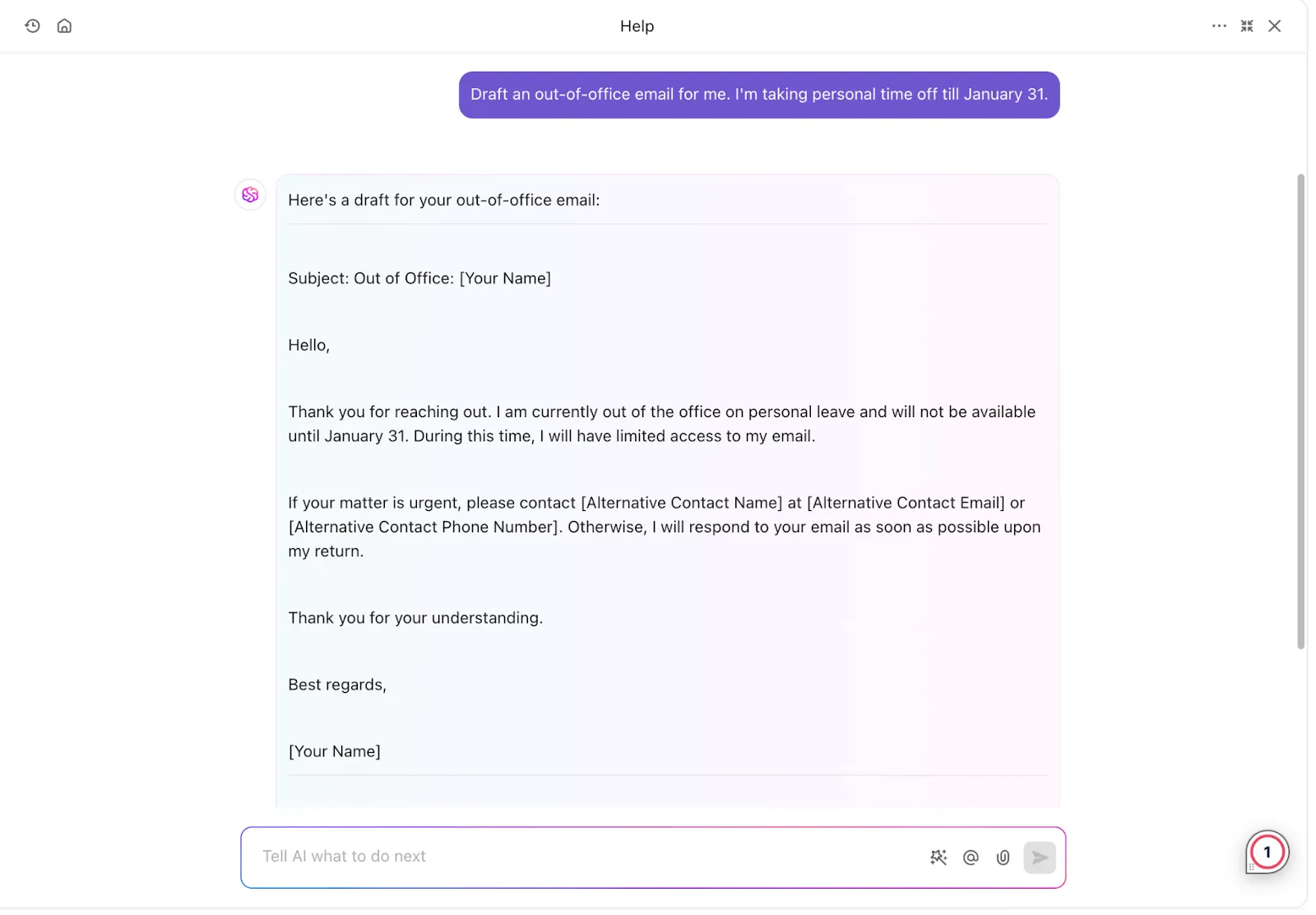
Task: Select the purple out-of-office request bubble
Action: tap(759, 95)
